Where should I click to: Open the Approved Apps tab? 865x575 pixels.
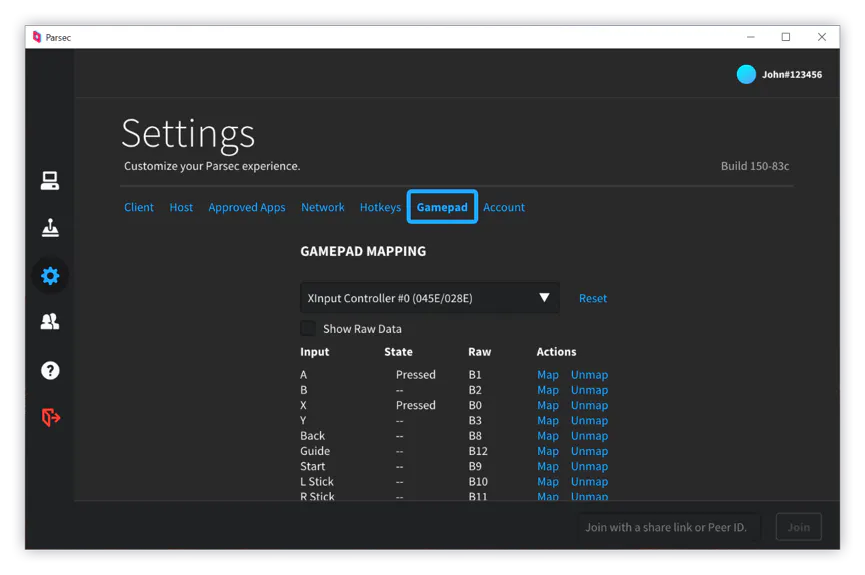247,207
